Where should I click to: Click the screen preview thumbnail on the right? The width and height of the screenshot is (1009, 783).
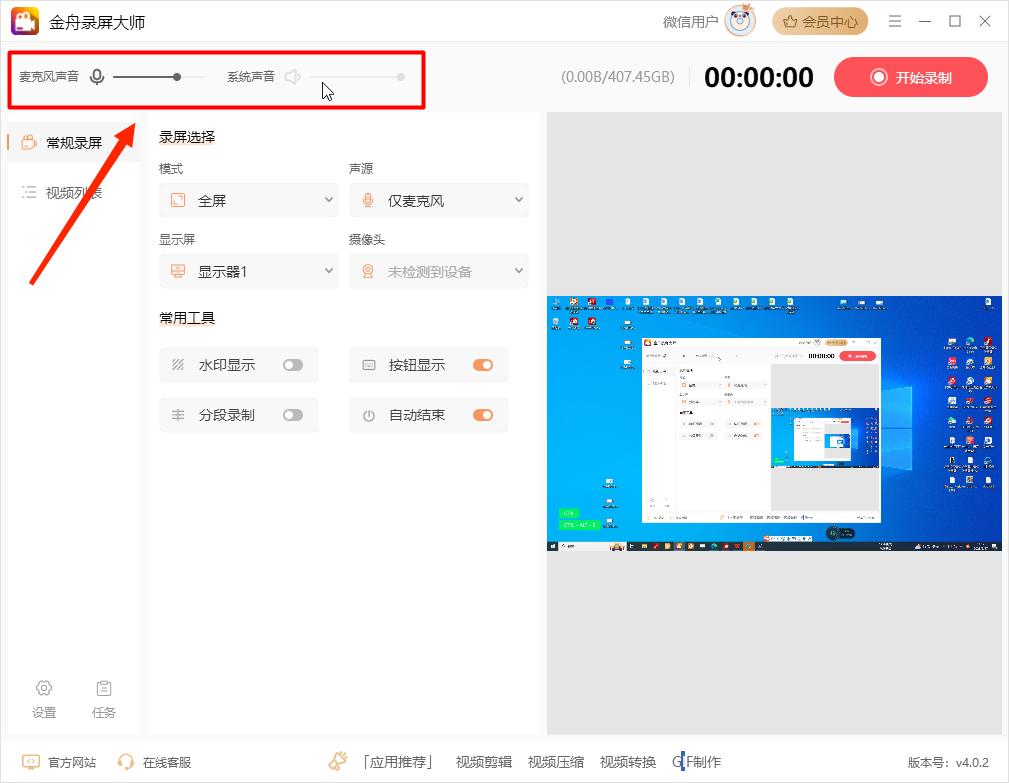coord(774,423)
